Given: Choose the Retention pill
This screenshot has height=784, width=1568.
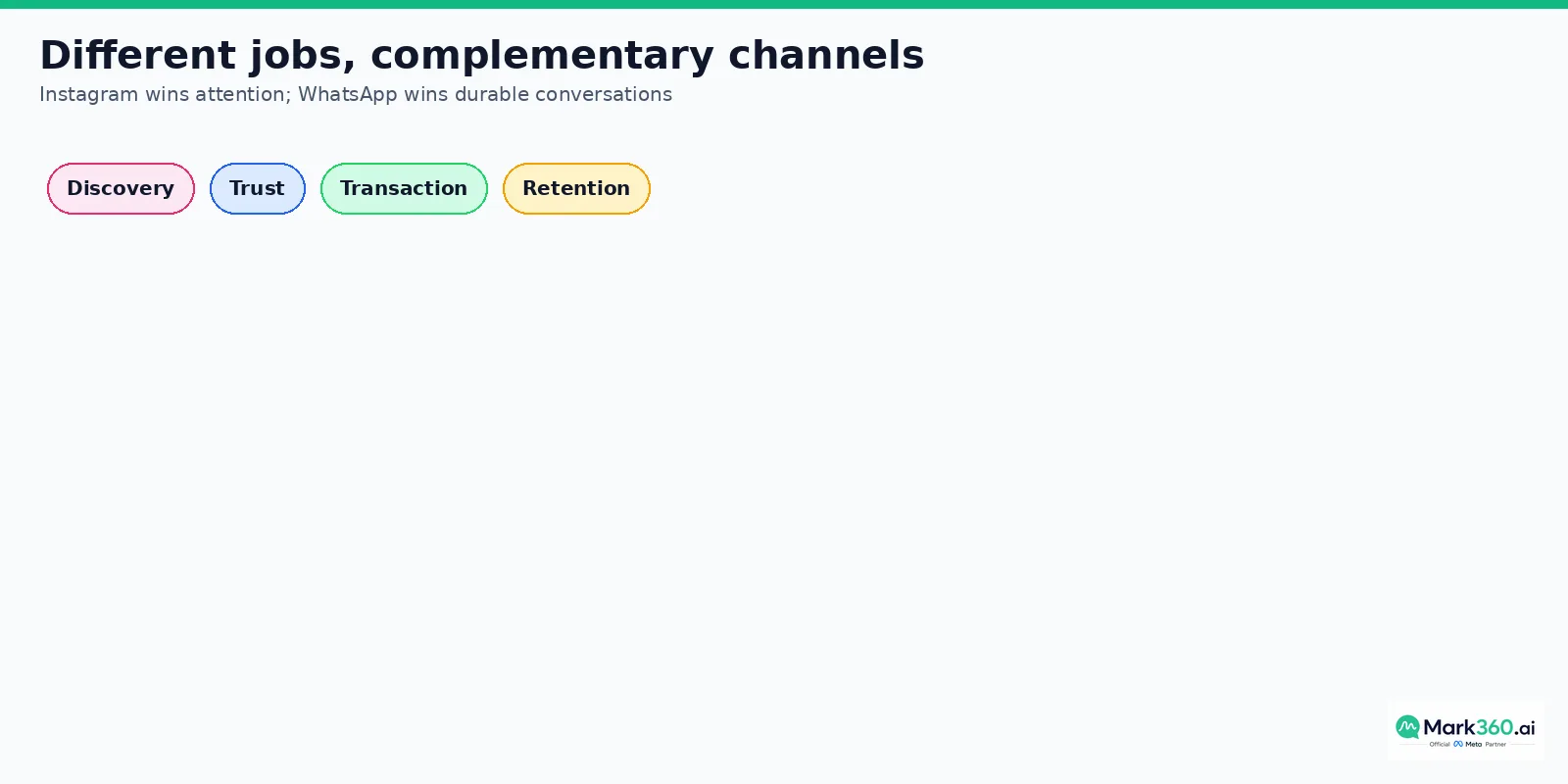Looking at the screenshot, I should [x=576, y=188].
